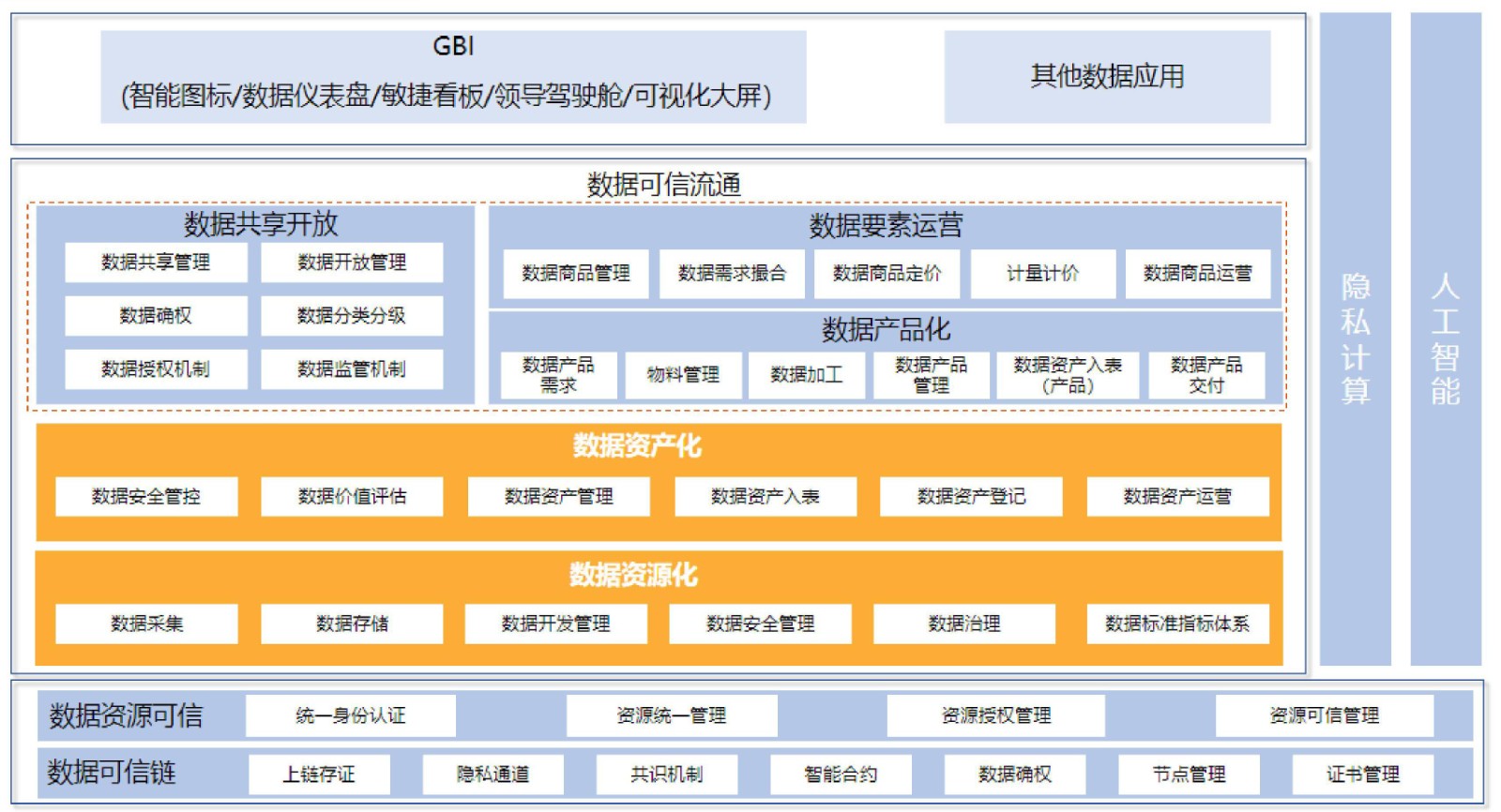Screen dimensions: 1501x812
Task: Select the 数据资产化 heading
Action: 637,445
